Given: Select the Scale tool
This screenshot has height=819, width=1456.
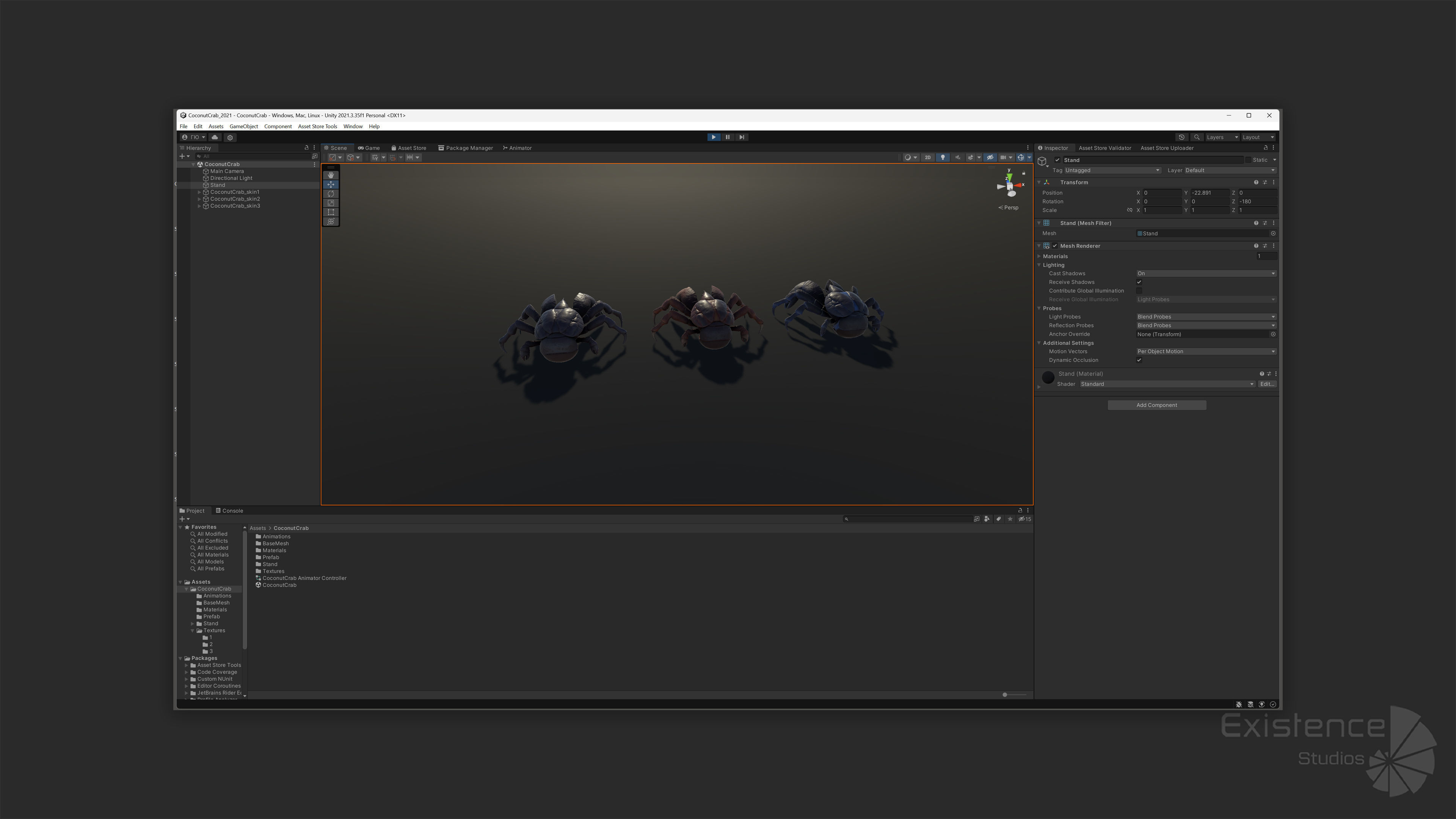Looking at the screenshot, I should [331, 203].
